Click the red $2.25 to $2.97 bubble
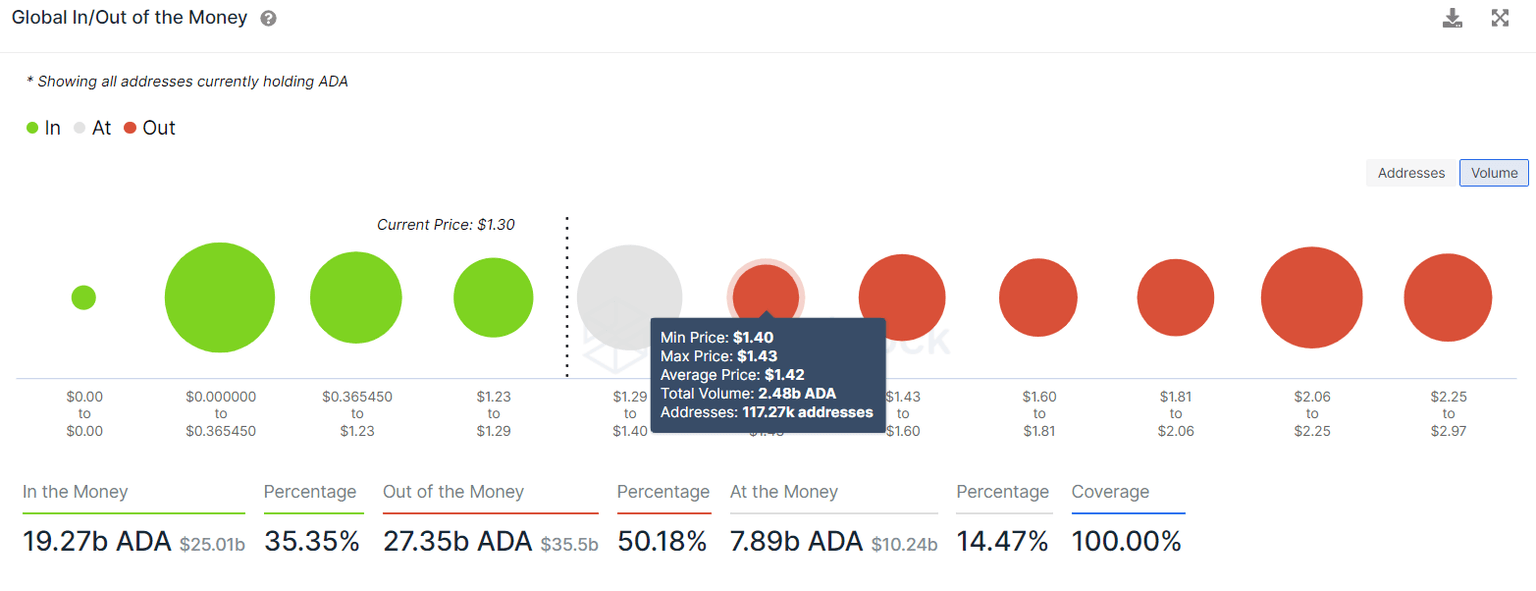 (x=1448, y=298)
